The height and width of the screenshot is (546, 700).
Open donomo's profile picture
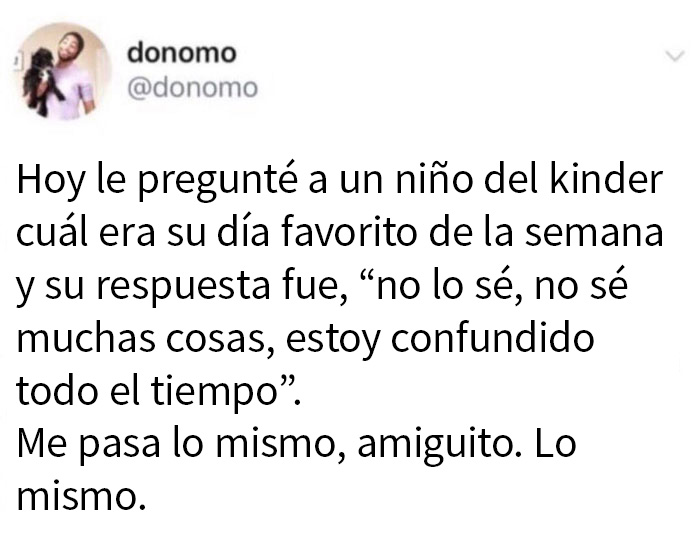[x=63, y=71]
